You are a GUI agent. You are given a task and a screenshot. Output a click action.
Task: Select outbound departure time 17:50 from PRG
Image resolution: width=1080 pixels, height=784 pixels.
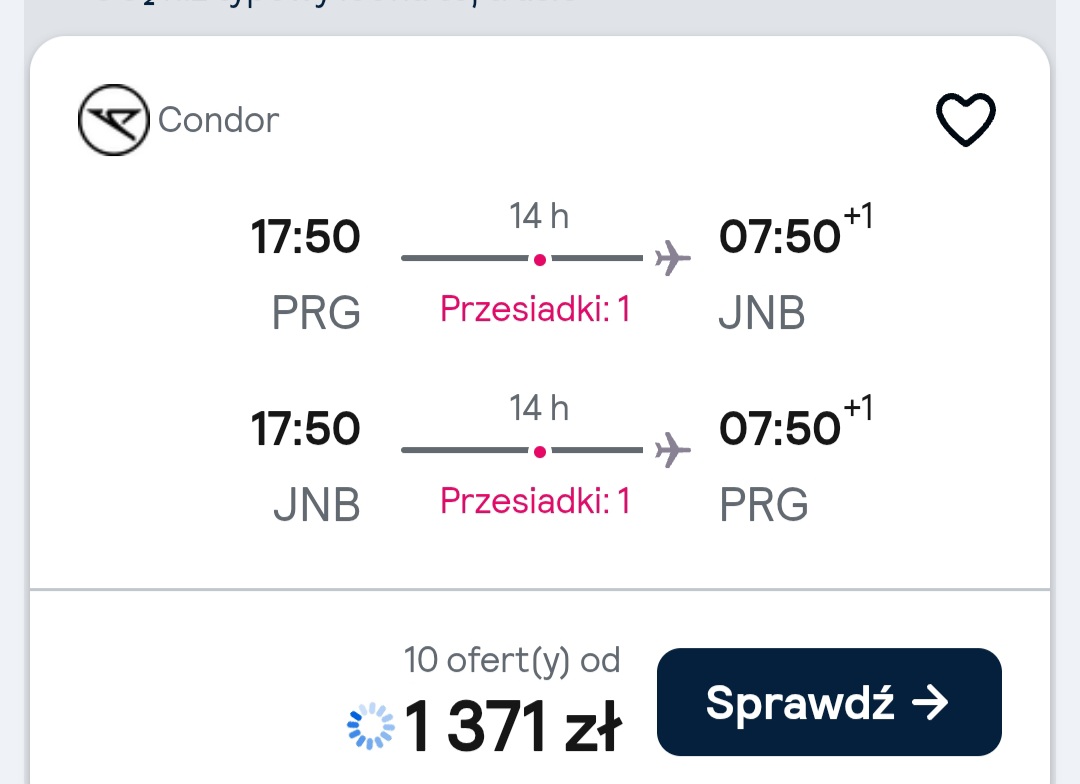pyautogui.click(x=305, y=237)
